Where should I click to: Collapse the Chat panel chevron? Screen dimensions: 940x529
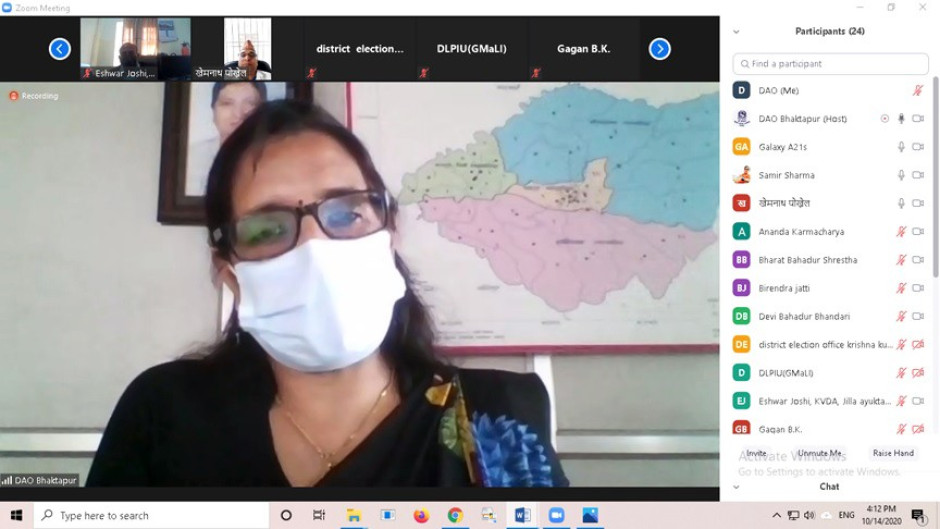click(x=736, y=487)
